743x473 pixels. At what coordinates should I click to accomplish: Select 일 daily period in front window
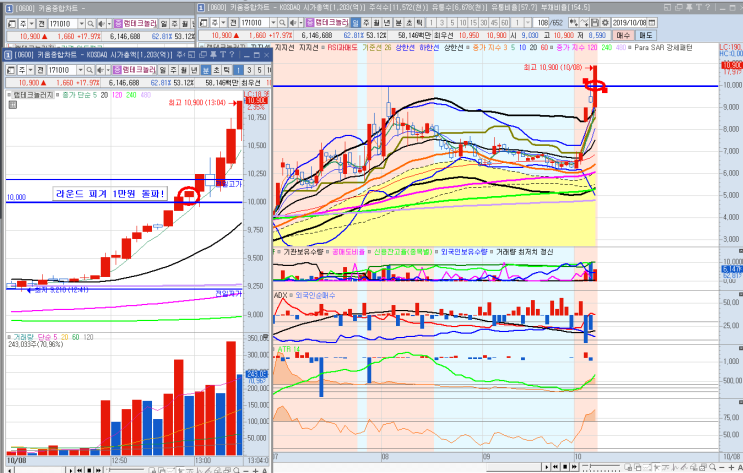(x=163, y=70)
